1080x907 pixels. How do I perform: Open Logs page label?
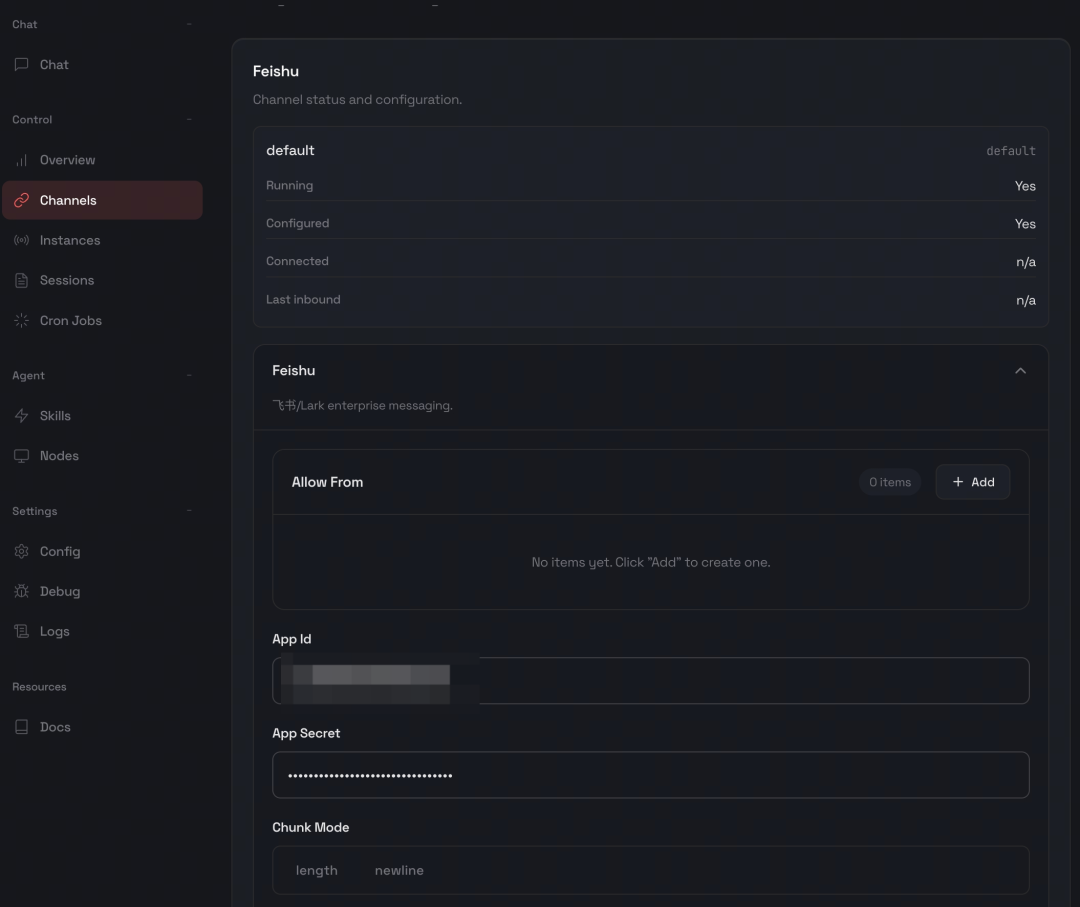54,631
